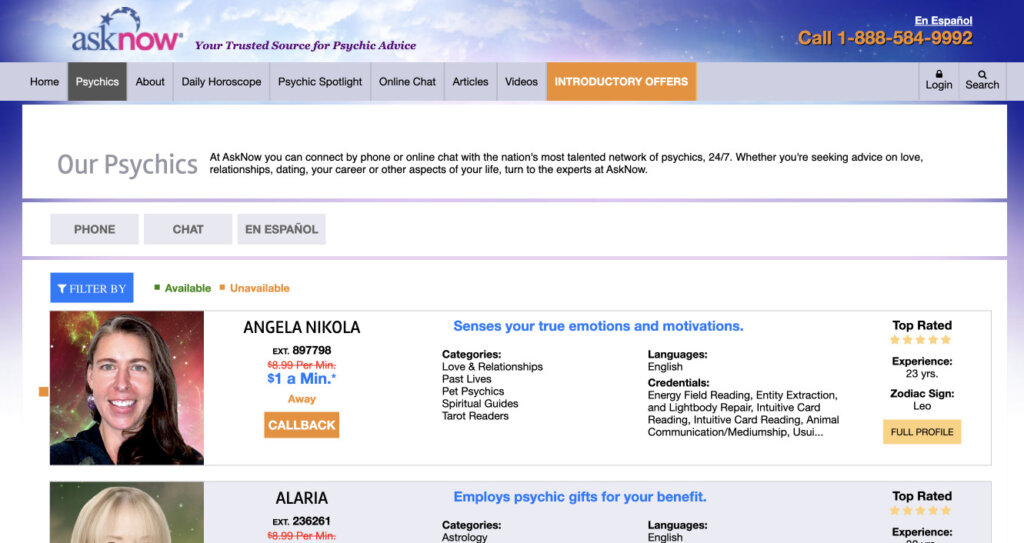Click 'Employs psychic gifts for your benefit.' headline
Screen dimensions: 1024x543
pyautogui.click(x=580, y=497)
